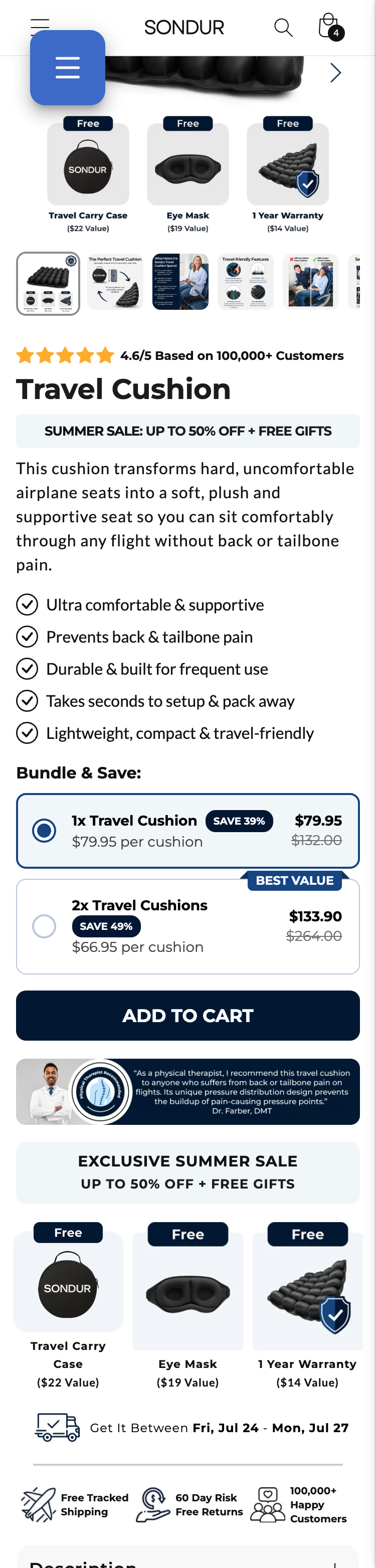
Task: Open the shopping cart with 4 items
Action: pyautogui.click(x=330, y=27)
